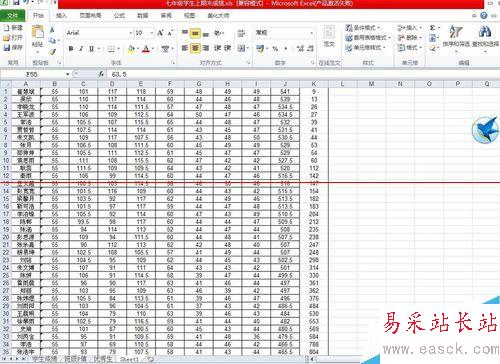Switch to the View 视图 tab

[189, 15]
